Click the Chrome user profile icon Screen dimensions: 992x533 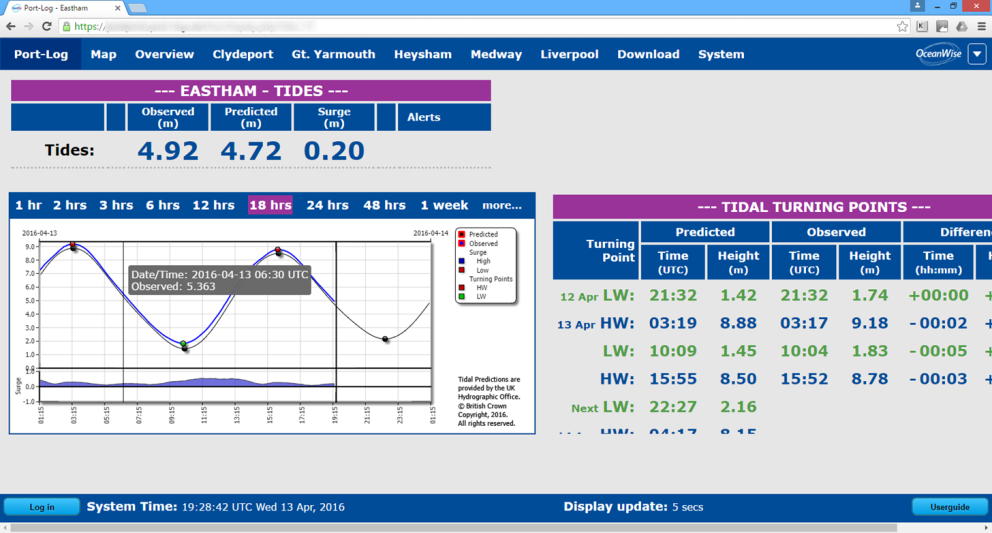pos(918,7)
